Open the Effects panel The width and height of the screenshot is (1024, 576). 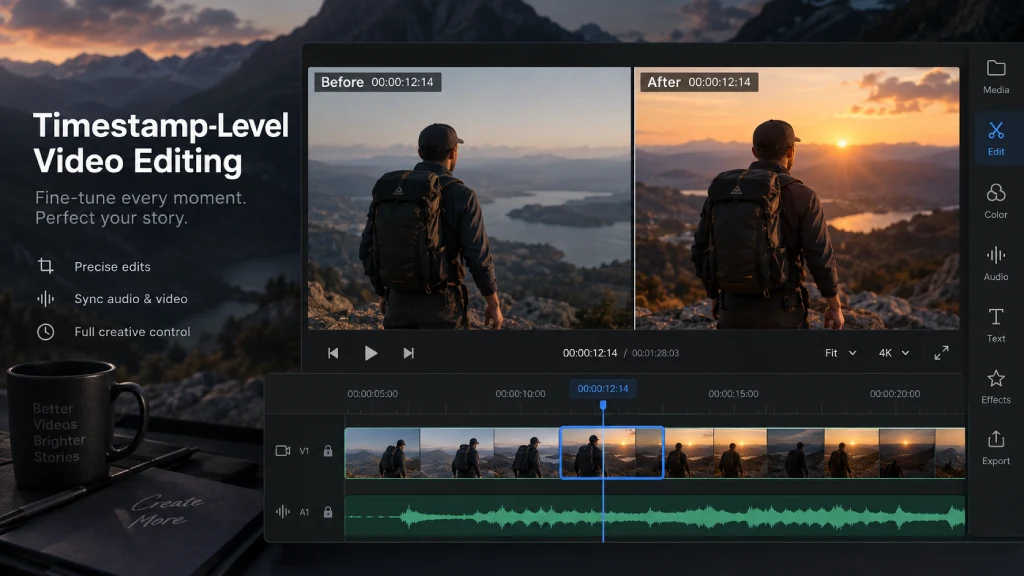click(995, 387)
